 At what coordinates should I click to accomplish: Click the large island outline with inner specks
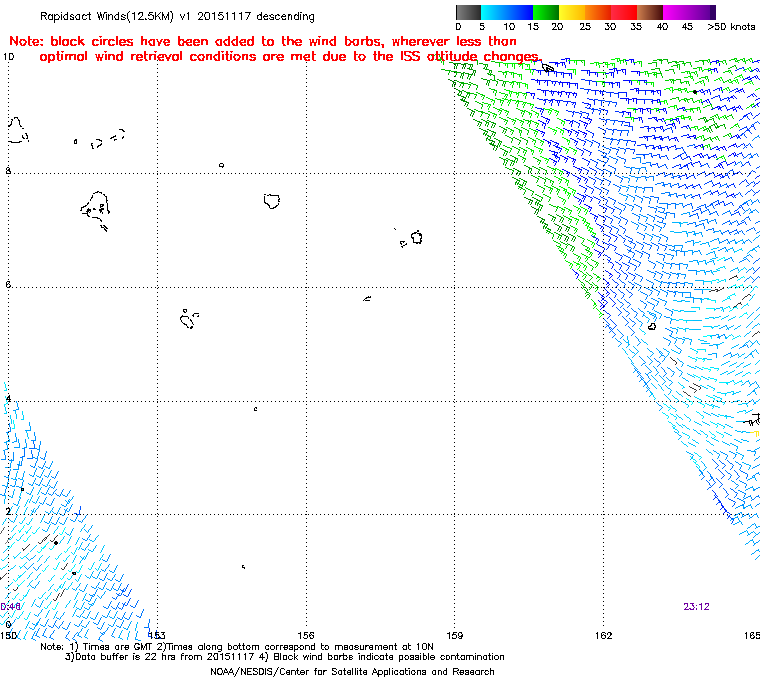pyautogui.click(x=96, y=210)
